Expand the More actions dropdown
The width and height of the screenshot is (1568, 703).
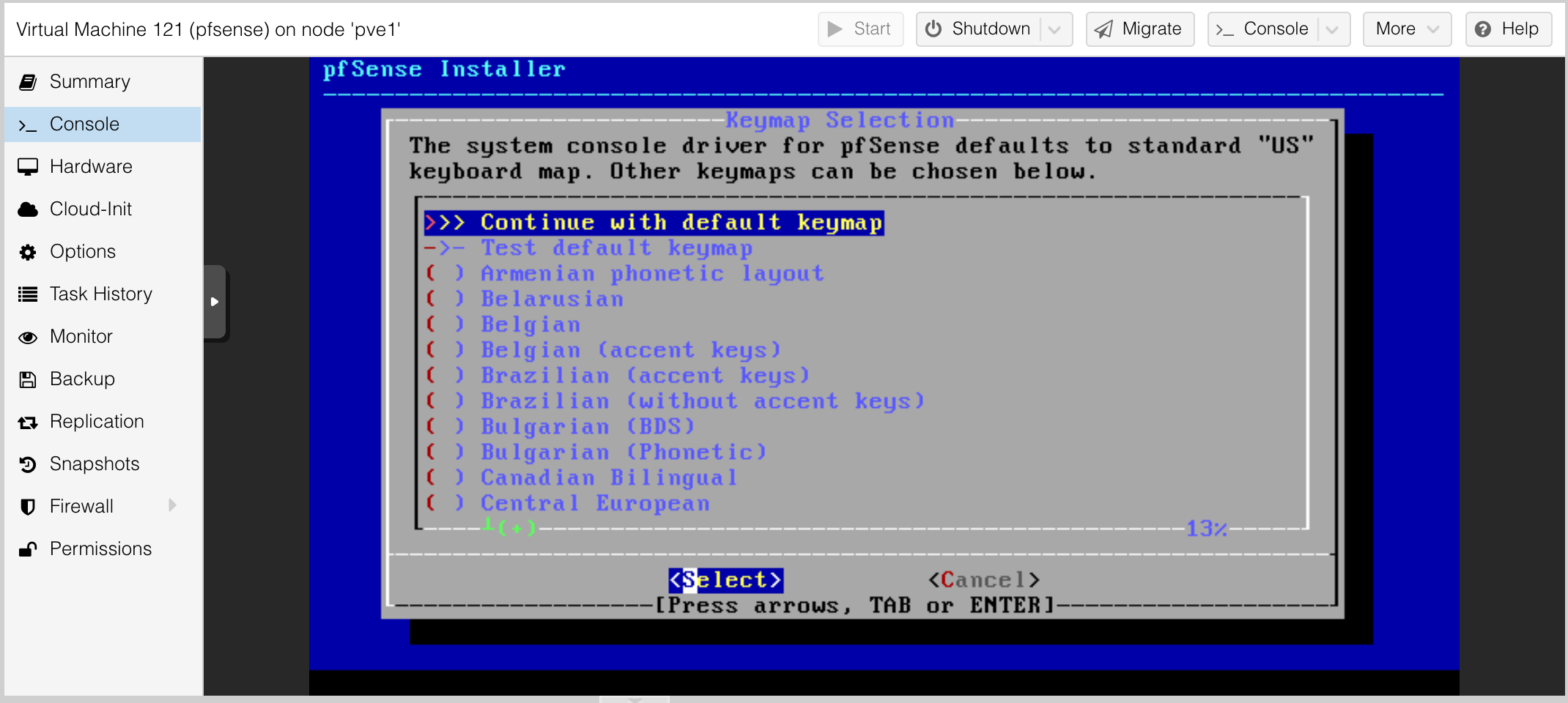1406,29
